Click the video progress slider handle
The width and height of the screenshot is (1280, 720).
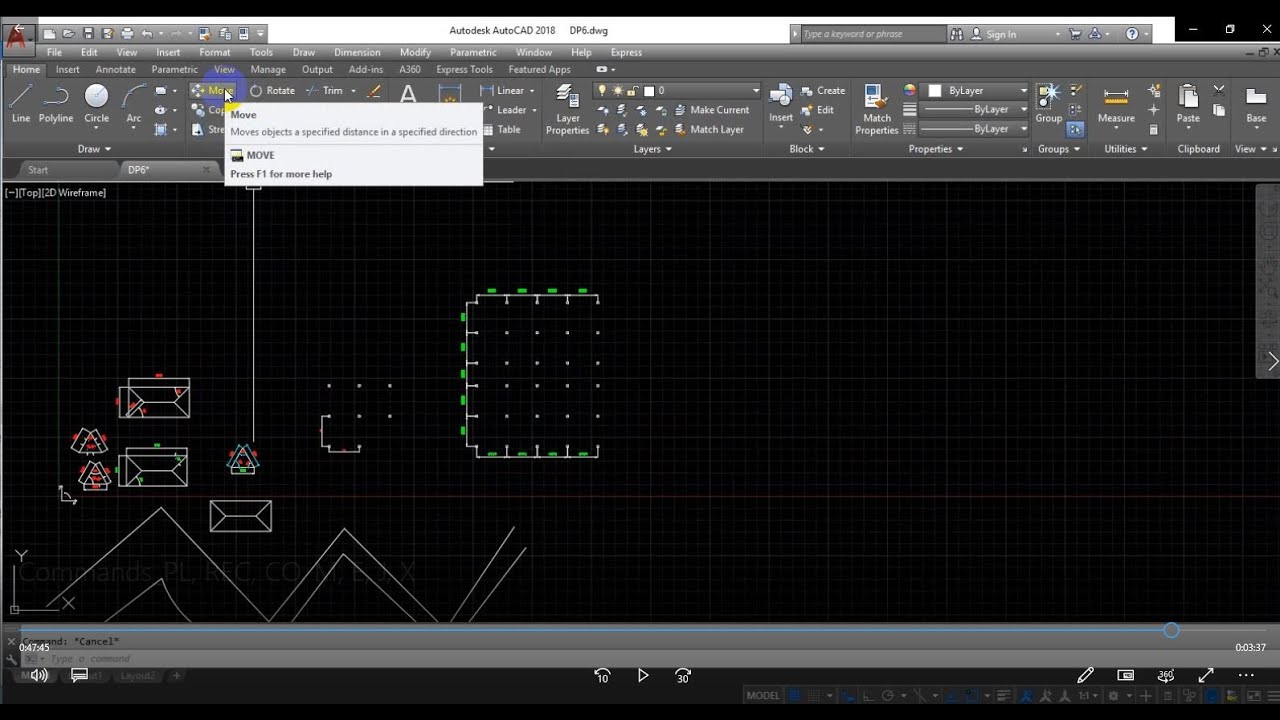tap(1171, 630)
